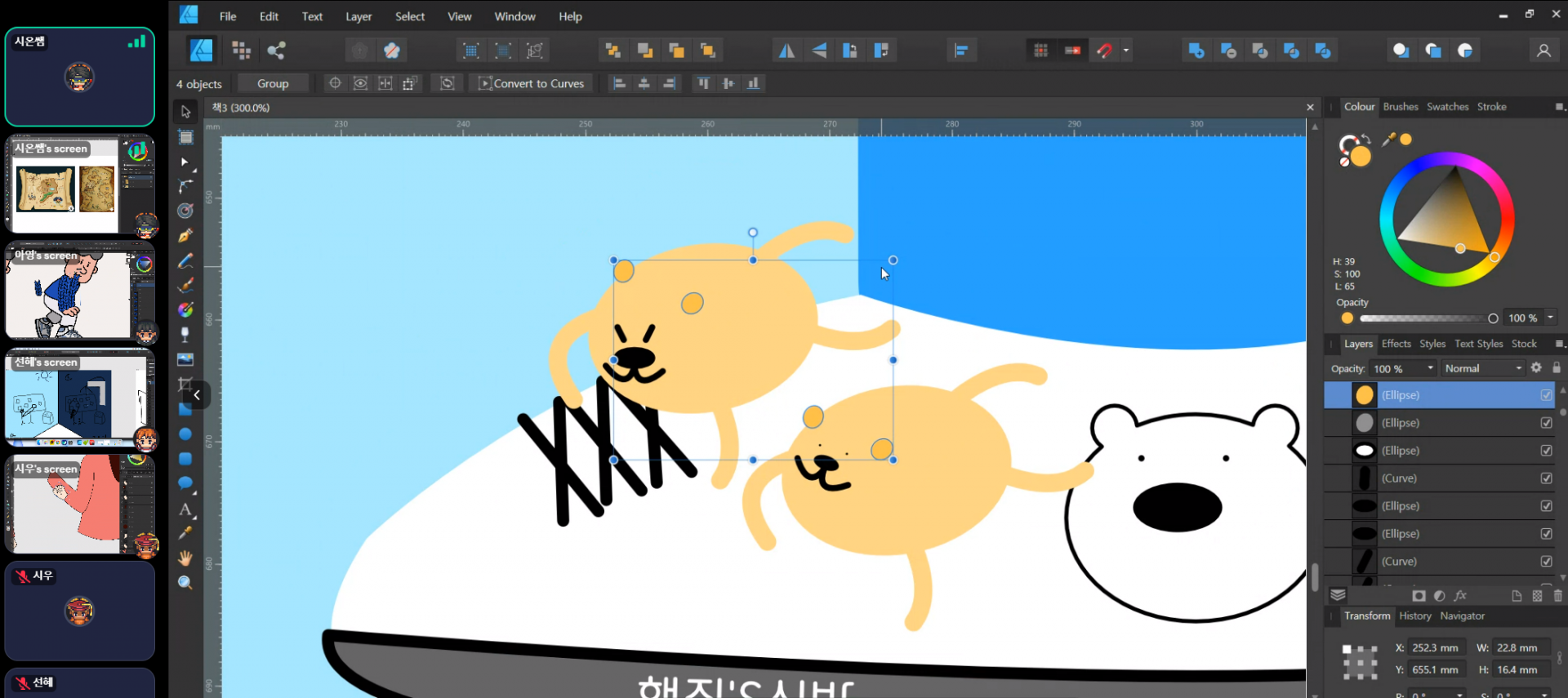The height and width of the screenshot is (698, 1568).
Task: Close the document tab with X
Action: tap(1310, 108)
